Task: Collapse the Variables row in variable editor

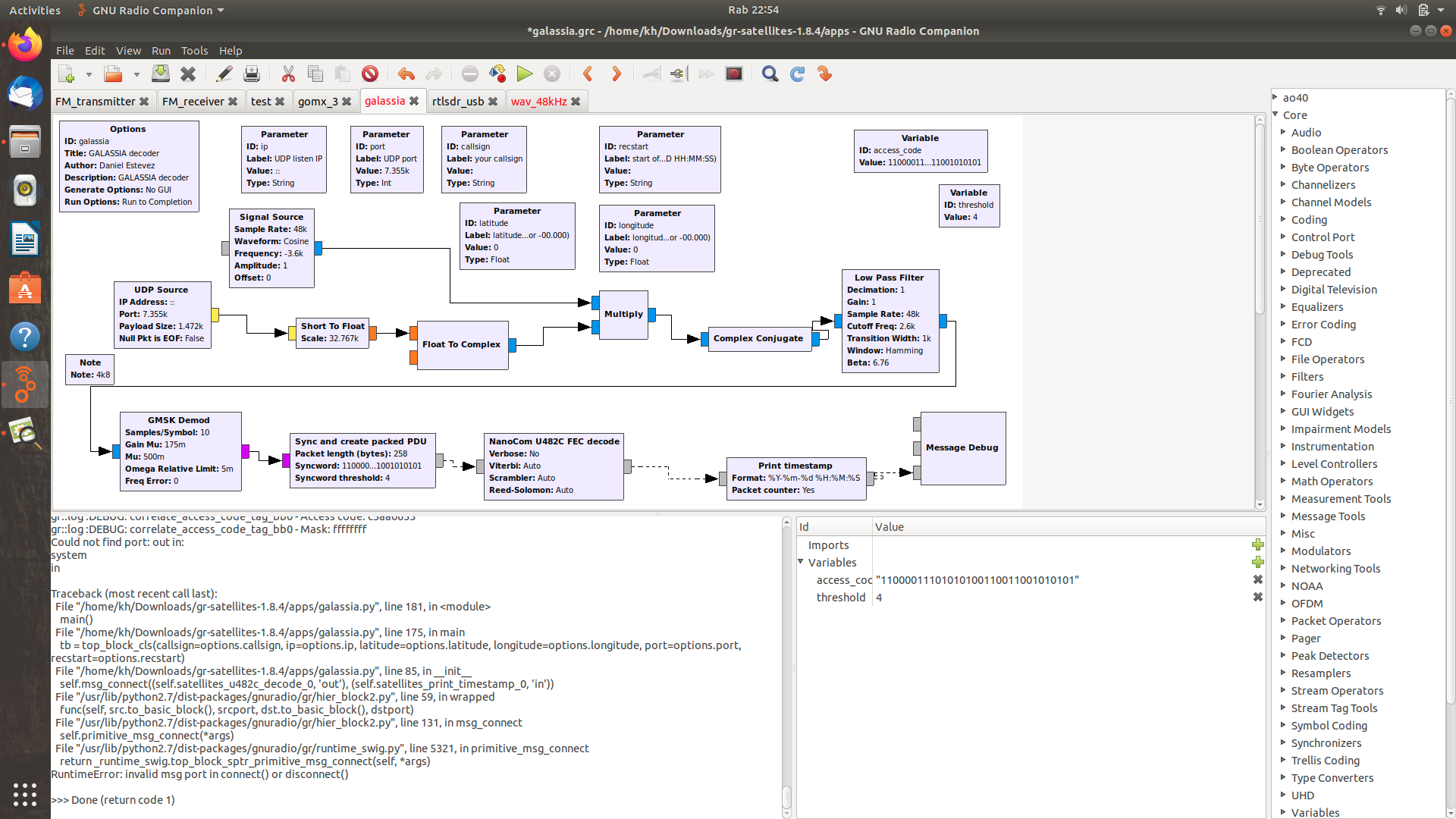Action: click(801, 562)
